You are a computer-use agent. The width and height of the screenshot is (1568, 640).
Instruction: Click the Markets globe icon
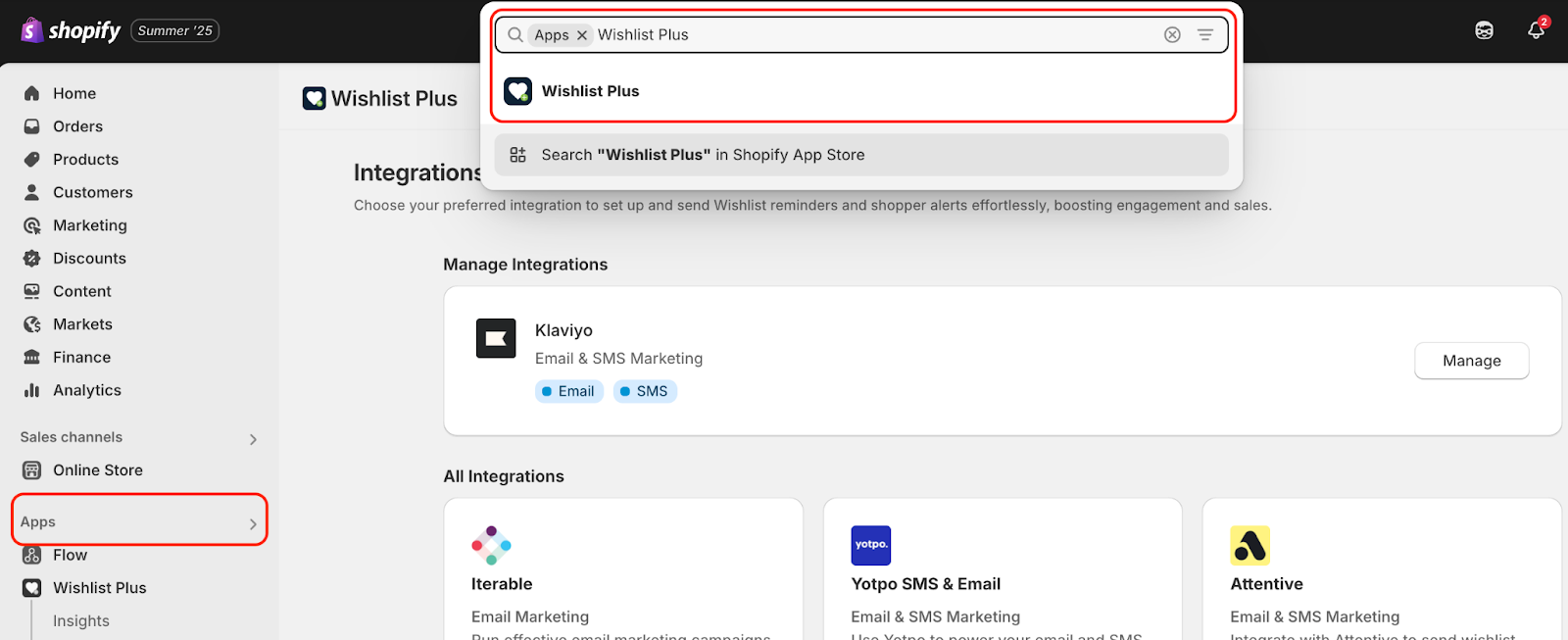[32, 324]
